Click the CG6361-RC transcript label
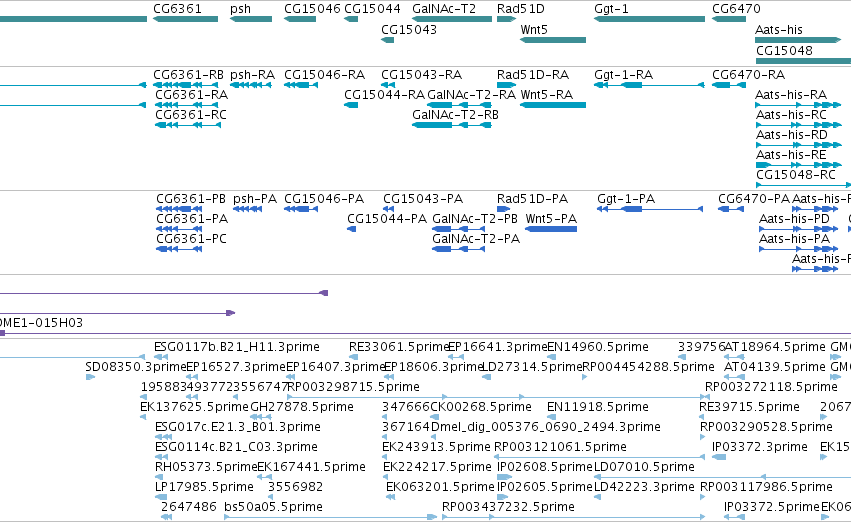Screen dimensions: 851x522 coord(191,114)
